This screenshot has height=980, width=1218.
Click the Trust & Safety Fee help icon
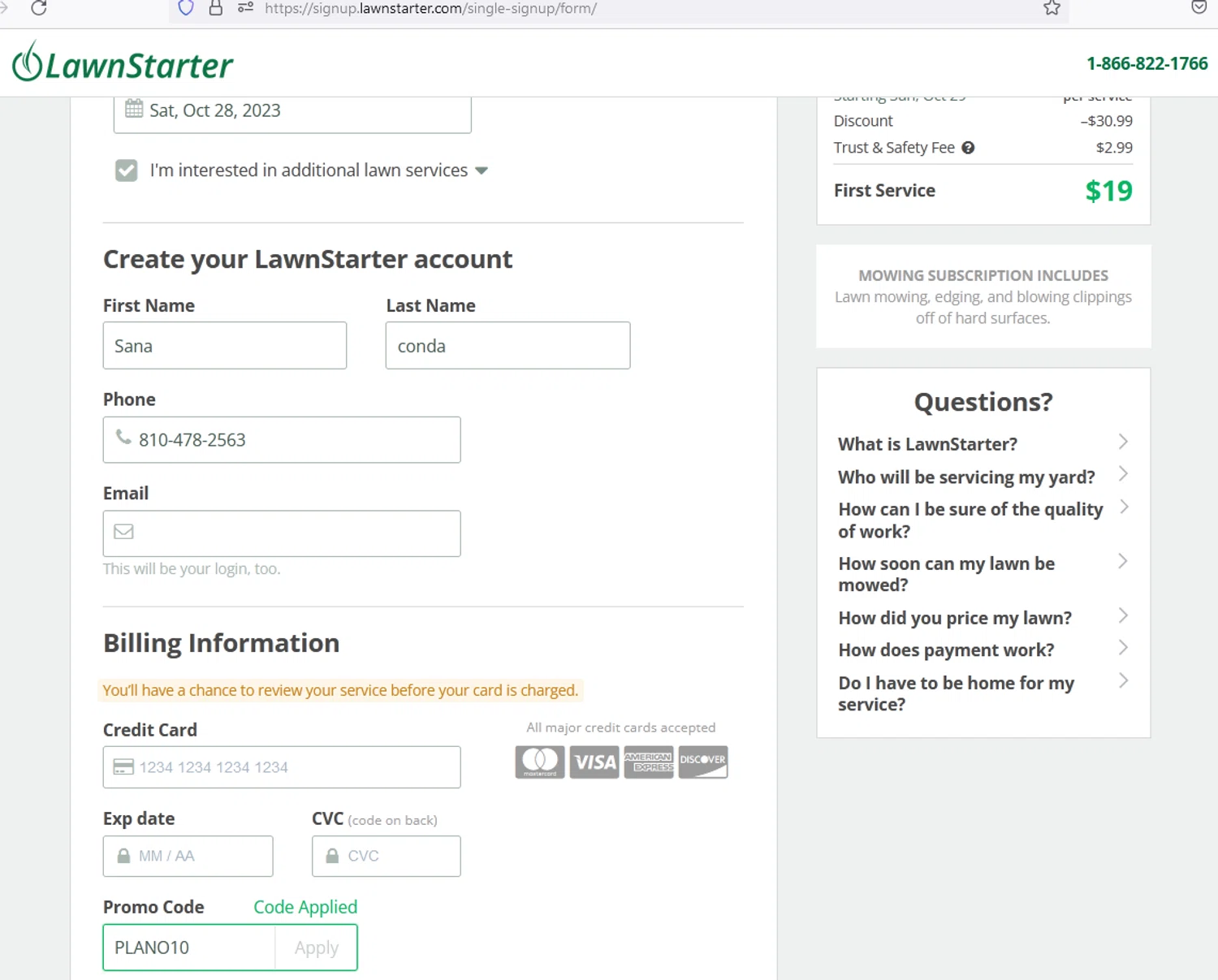[968, 148]
